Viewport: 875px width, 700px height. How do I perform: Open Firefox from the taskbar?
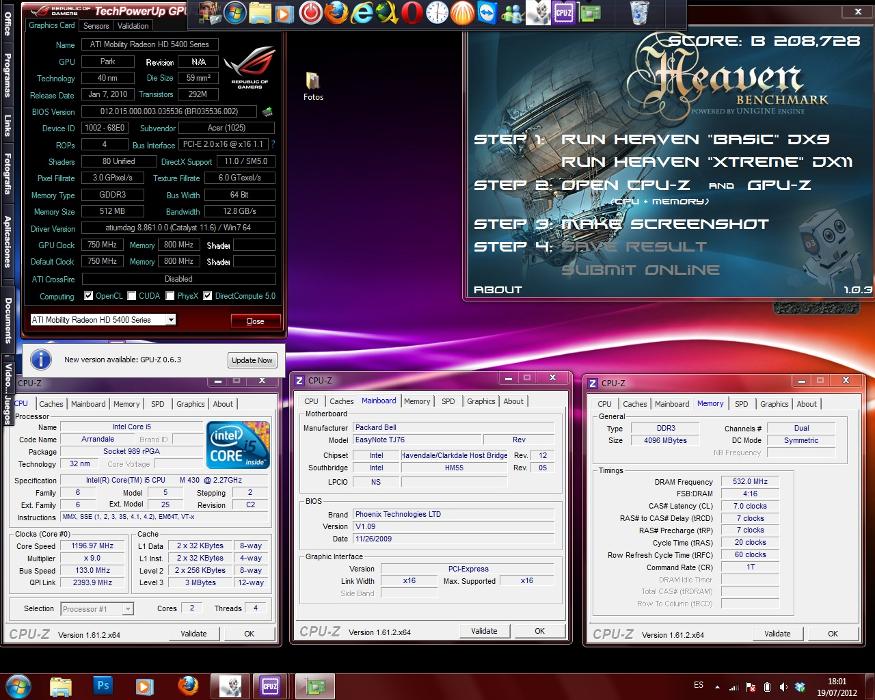click(188, 685)
